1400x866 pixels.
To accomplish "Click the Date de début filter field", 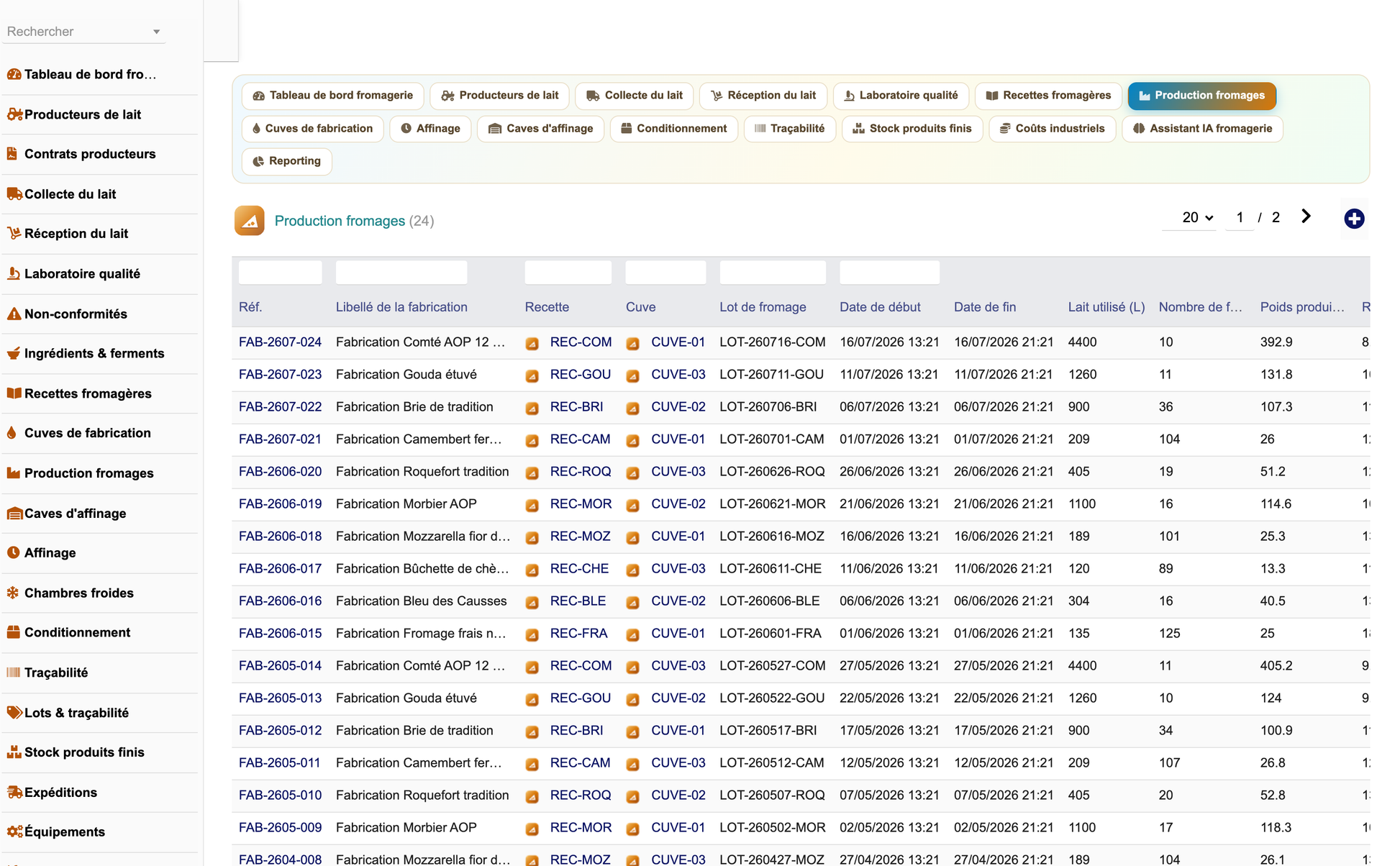I will tap(889, 273).
